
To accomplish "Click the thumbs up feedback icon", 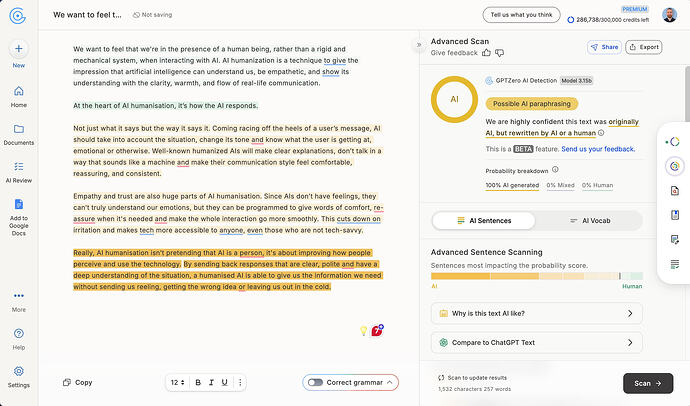I will [x=486, y=53].
